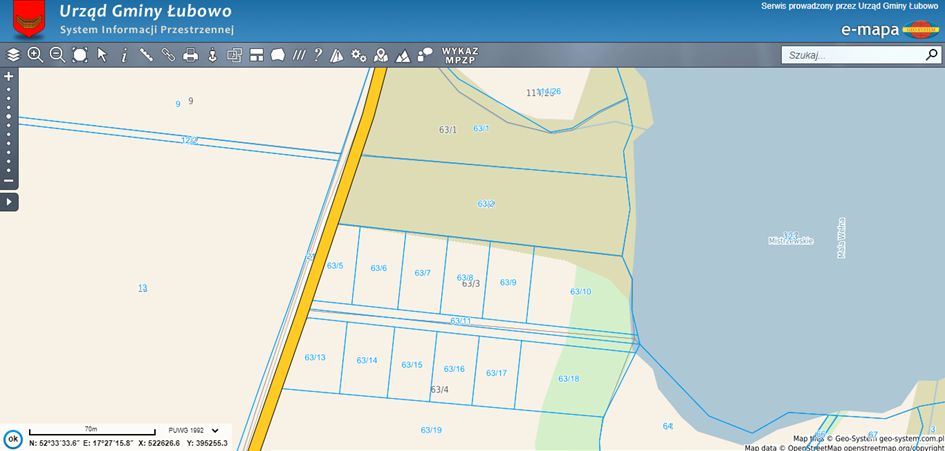This screenshot has width=945, height=451.
Task: Select parcel label 63/10
Action: (x=580, y=291)
